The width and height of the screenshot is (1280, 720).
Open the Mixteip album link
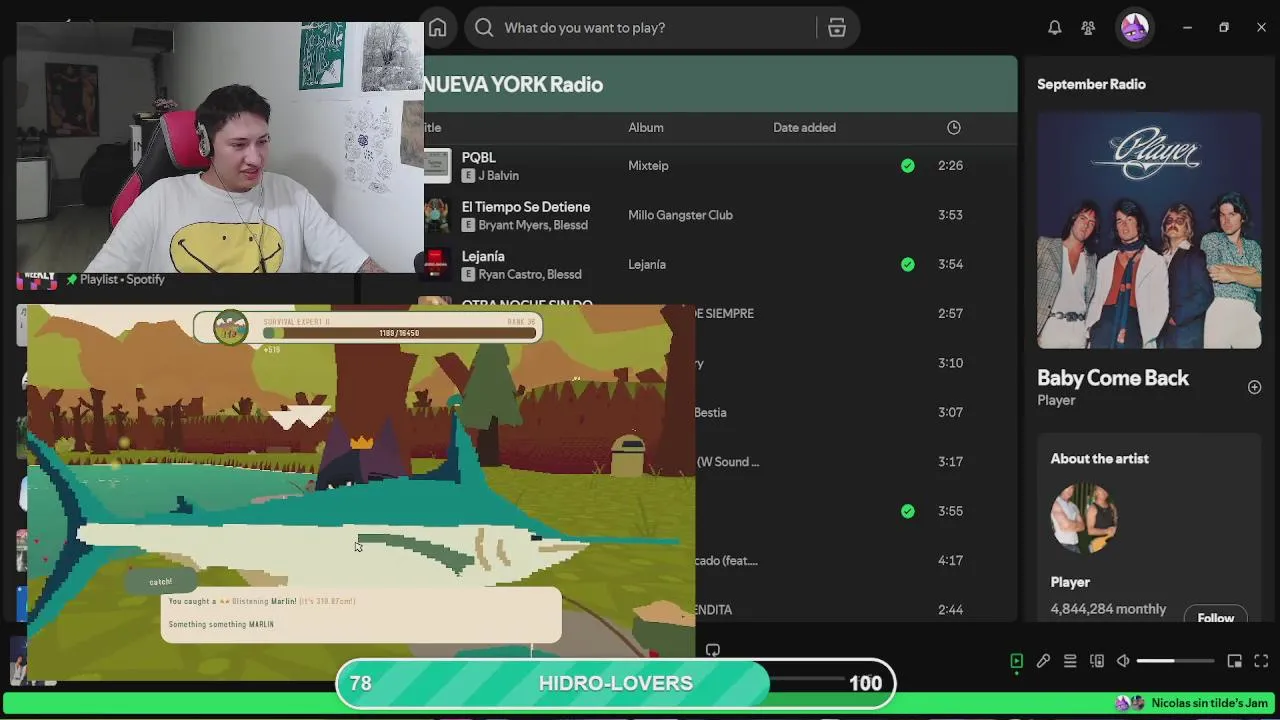tap(648, 165)
